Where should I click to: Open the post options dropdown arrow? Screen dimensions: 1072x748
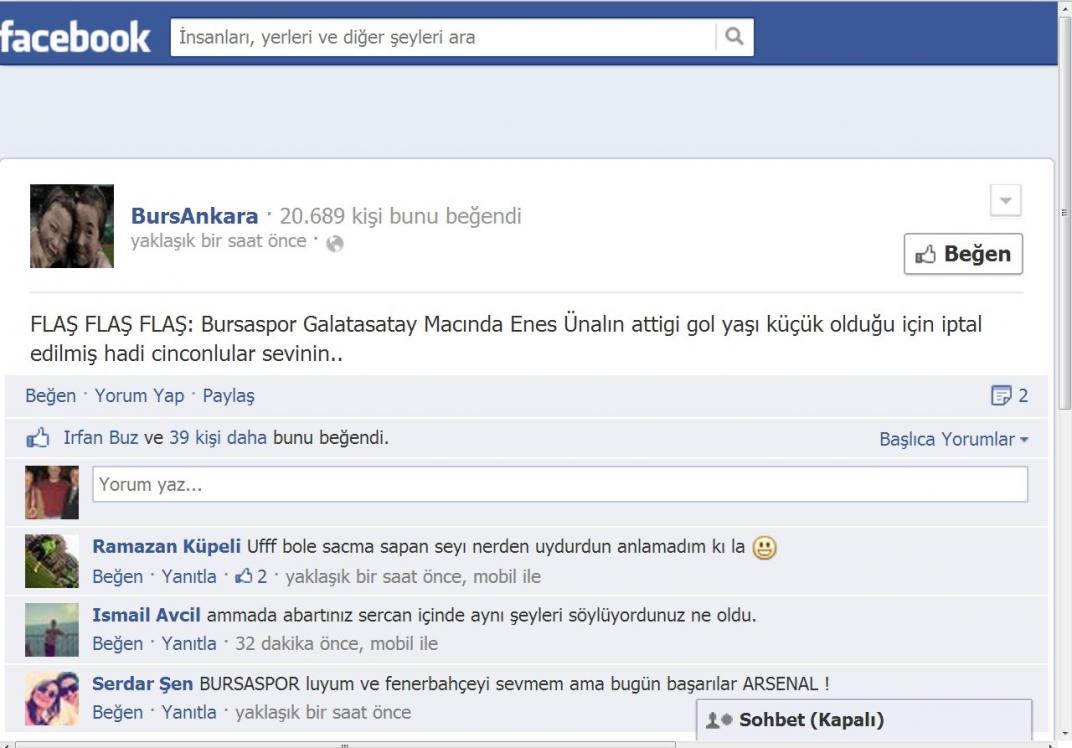[x=1005, y=199]
